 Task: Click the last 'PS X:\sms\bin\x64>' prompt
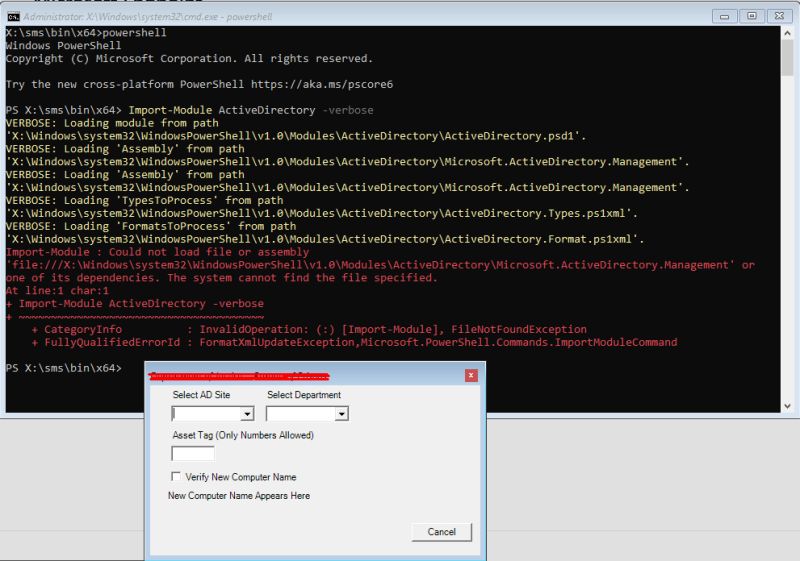coord(63,368)
